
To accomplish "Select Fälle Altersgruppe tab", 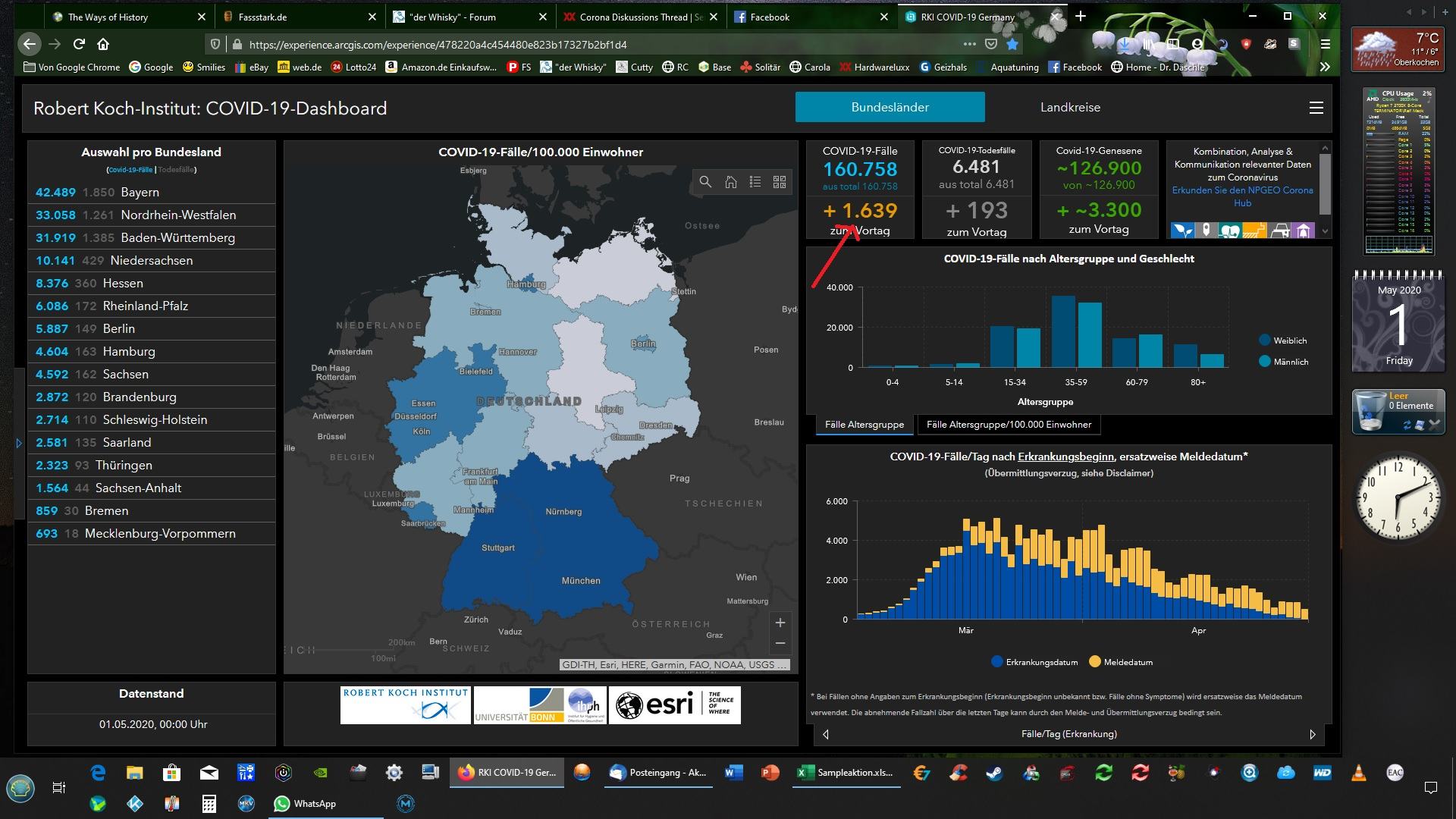I will pos(864,425).
